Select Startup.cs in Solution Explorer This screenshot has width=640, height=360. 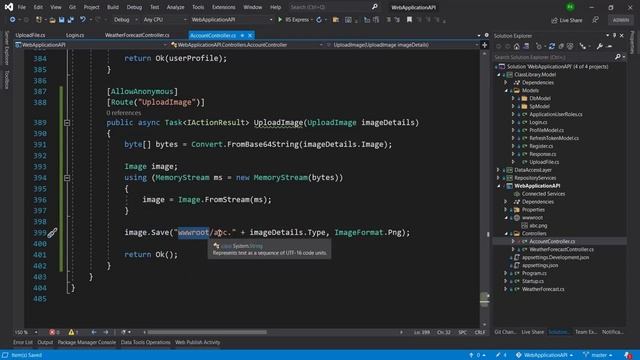(533, 281)
